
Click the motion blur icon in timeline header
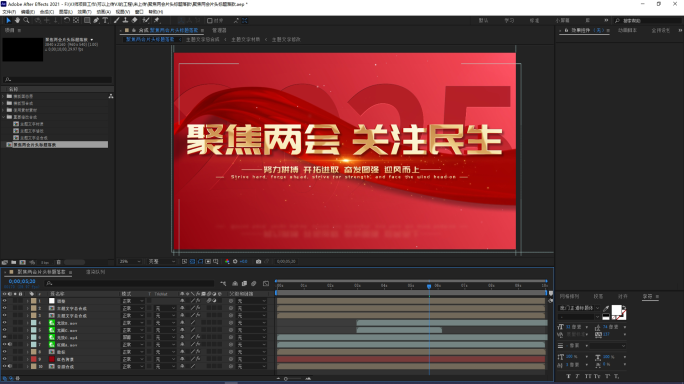[x=253, y=284]
